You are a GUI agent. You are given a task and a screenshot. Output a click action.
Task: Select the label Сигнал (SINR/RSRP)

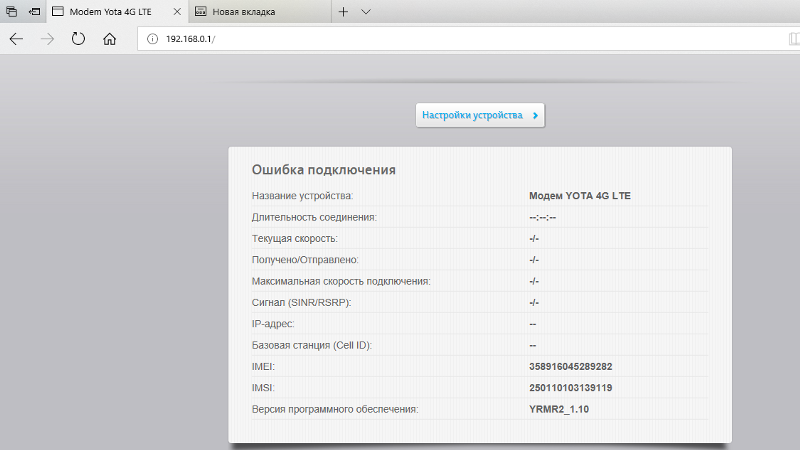click(x=301, y=303)
